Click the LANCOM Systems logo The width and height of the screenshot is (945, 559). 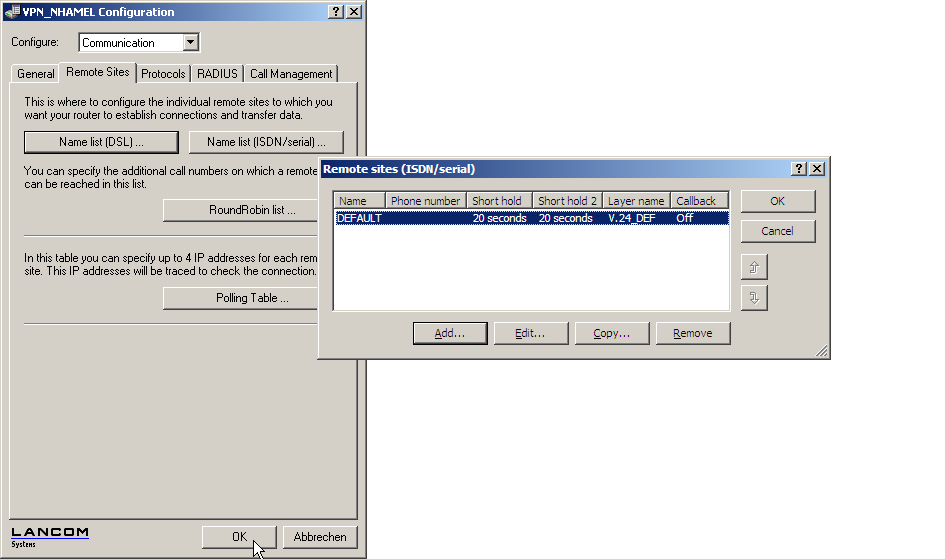50,536
